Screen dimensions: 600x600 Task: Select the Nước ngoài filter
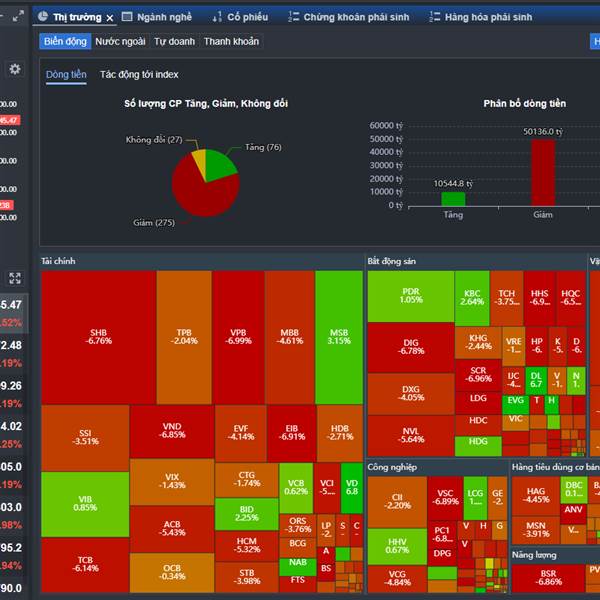(120, 41)
